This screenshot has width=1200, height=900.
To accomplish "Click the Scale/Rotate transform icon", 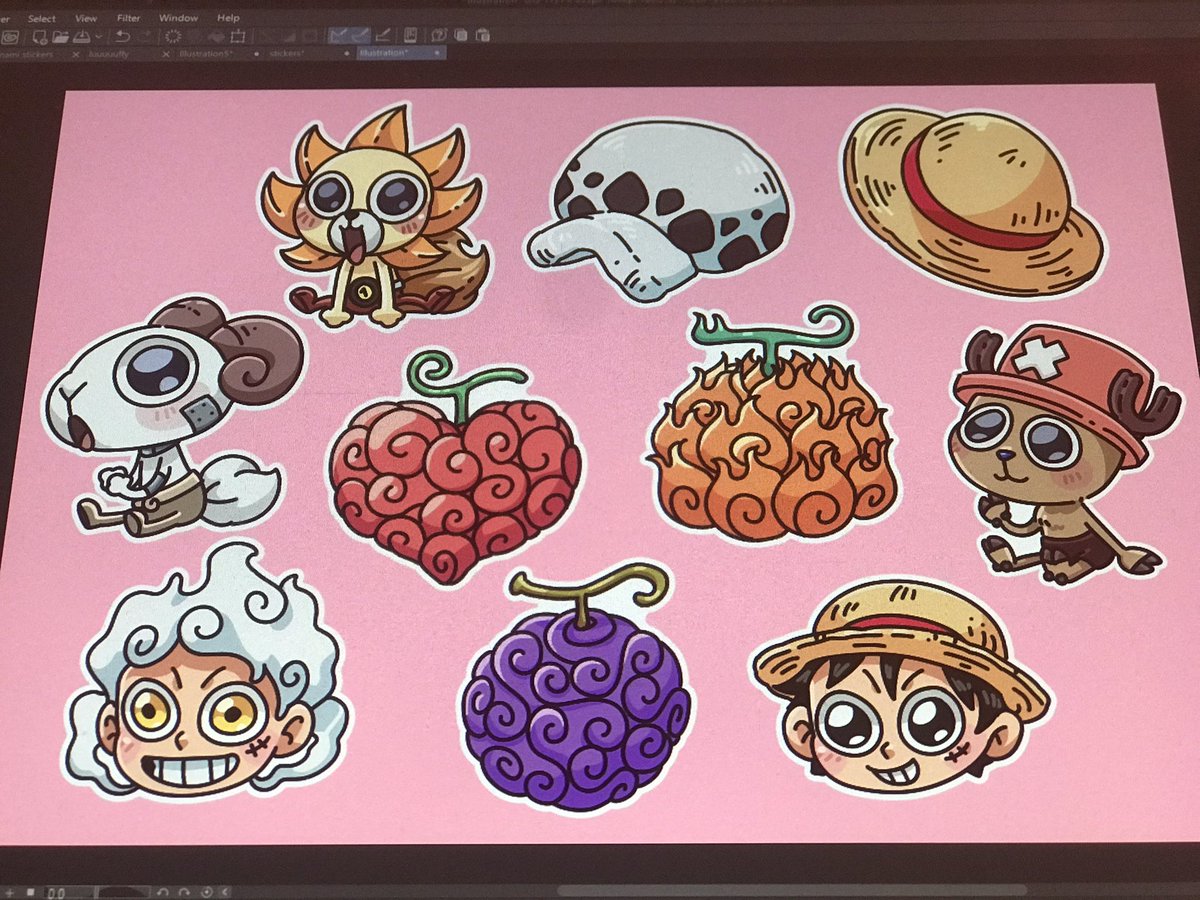I will tap(238, 37).
